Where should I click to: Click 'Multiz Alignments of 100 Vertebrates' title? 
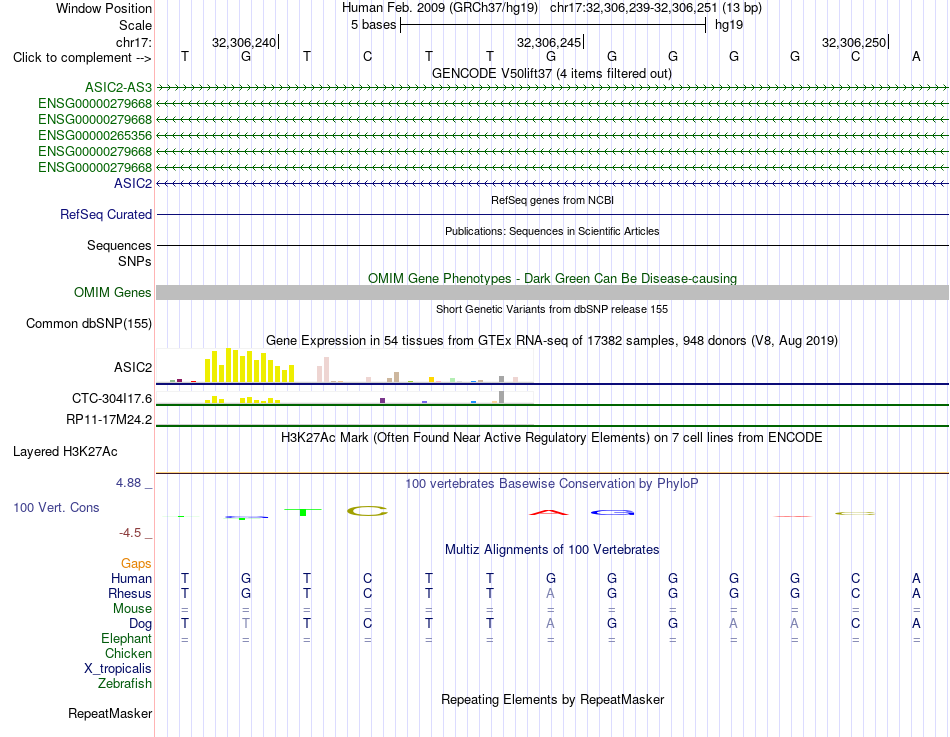click(x=552, y=550)
